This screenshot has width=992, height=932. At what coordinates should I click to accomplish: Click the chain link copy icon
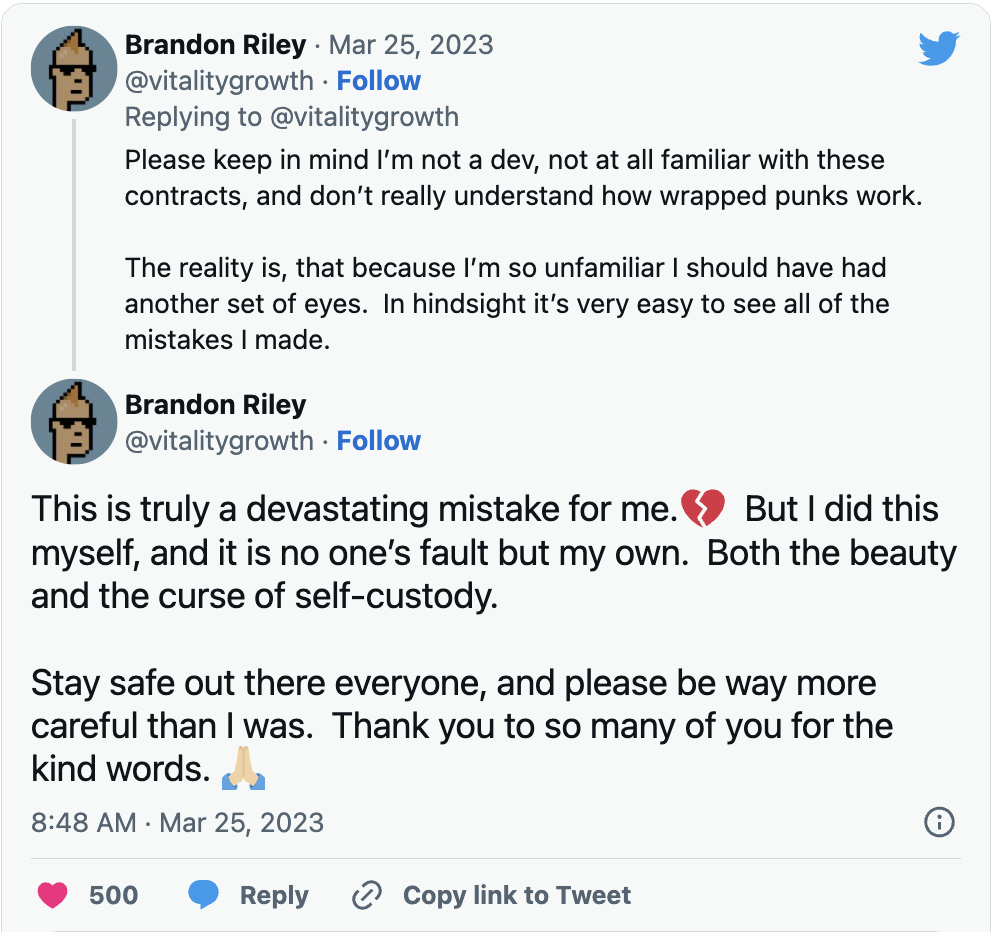[x=368, y=895]
